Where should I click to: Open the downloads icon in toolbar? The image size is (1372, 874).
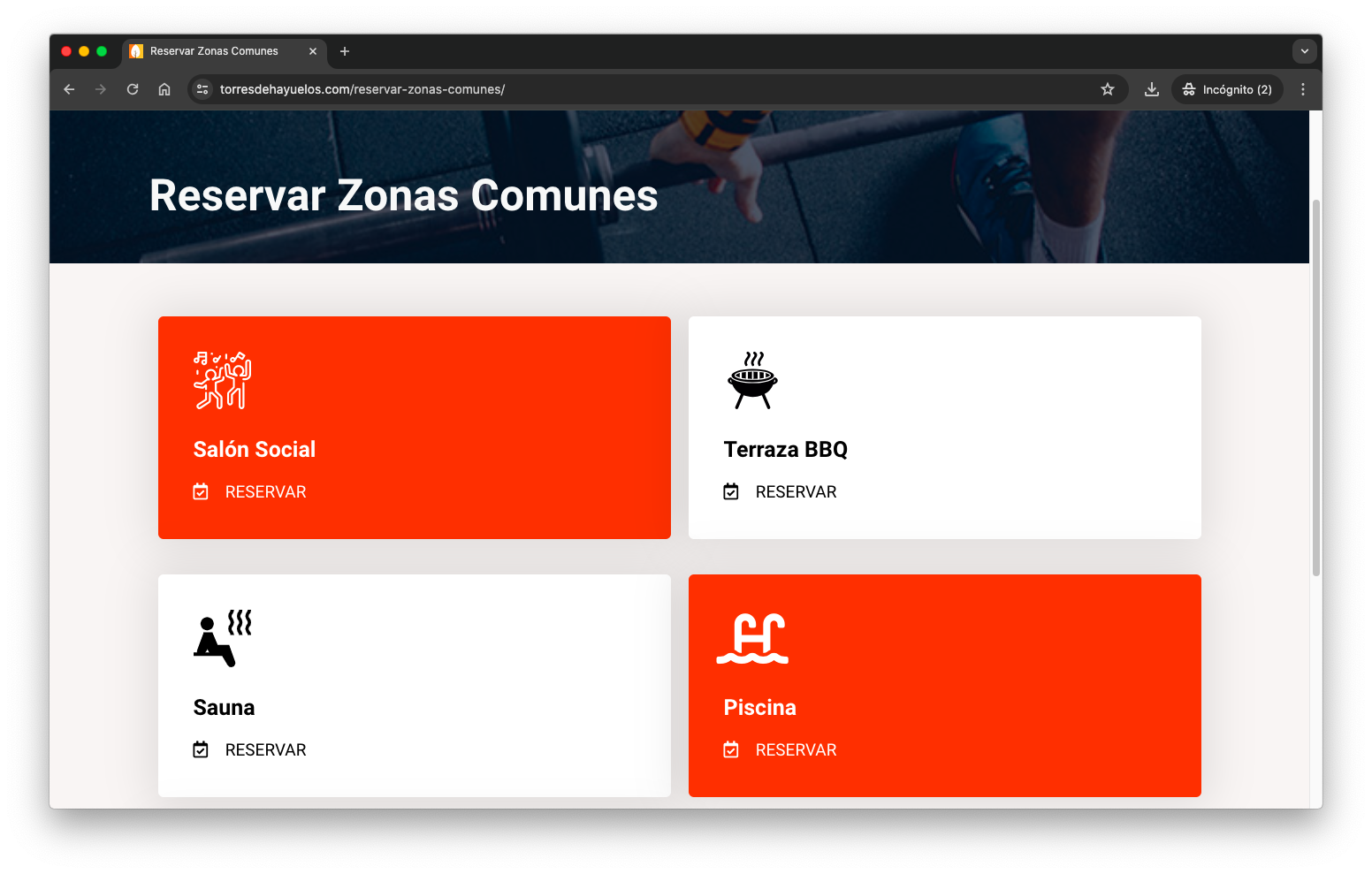[1152, 89]
